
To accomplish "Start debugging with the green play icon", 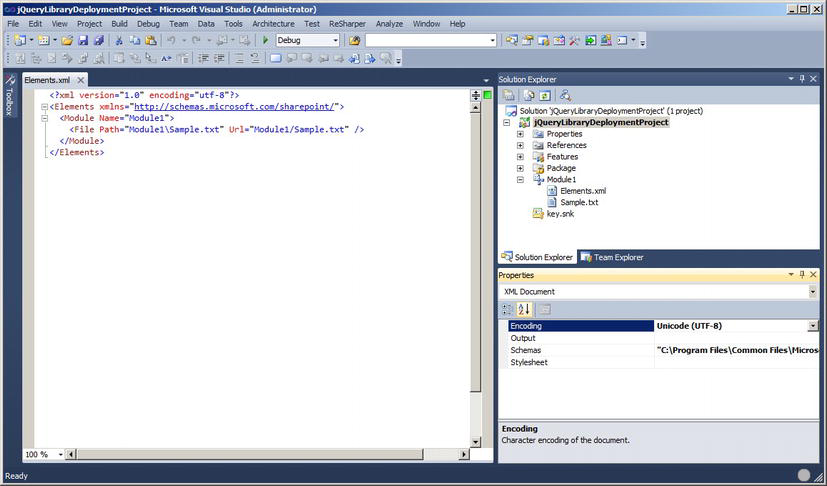I will tap(265, 40).
